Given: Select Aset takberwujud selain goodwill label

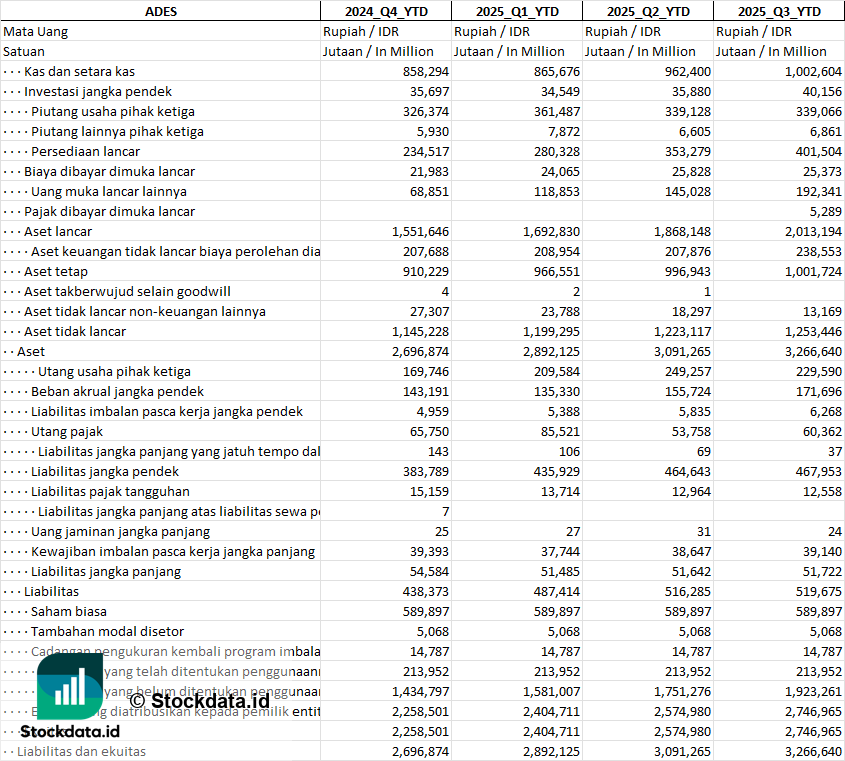Looking at the screenshot, I should pyautogui.click(x=127, y=290).
